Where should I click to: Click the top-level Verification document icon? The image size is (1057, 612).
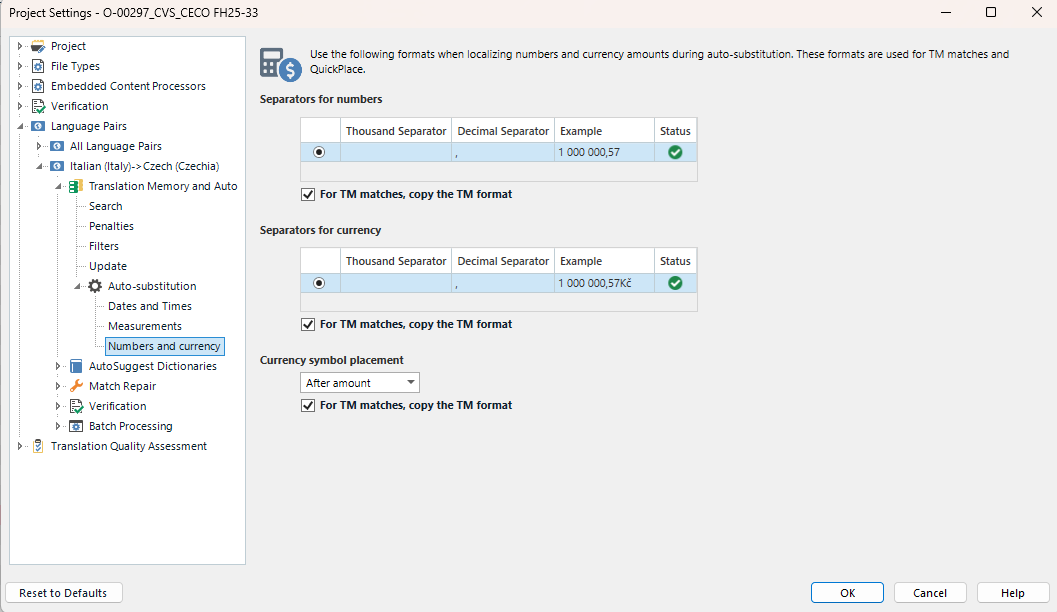pos(38,106)
